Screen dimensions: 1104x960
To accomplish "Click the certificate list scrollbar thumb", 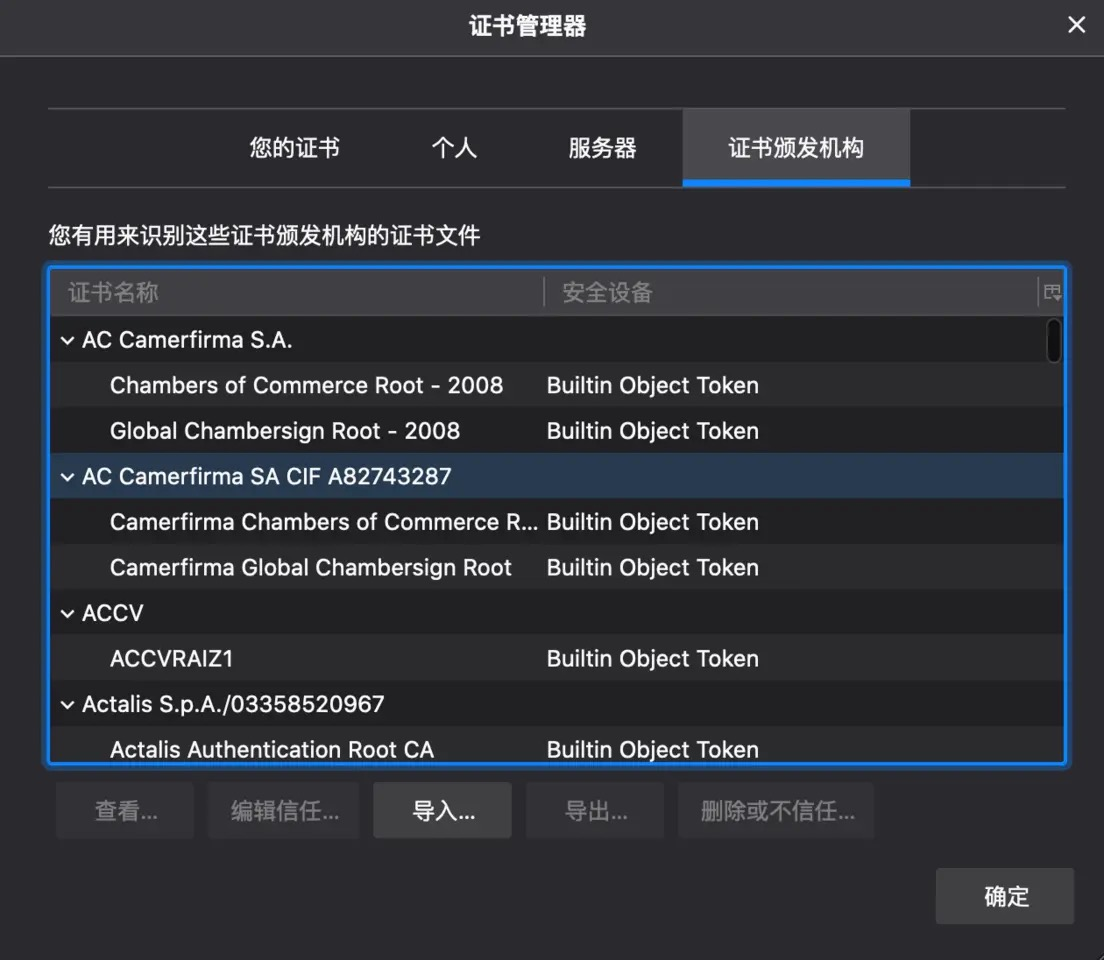I will [x=1053, y=341].
